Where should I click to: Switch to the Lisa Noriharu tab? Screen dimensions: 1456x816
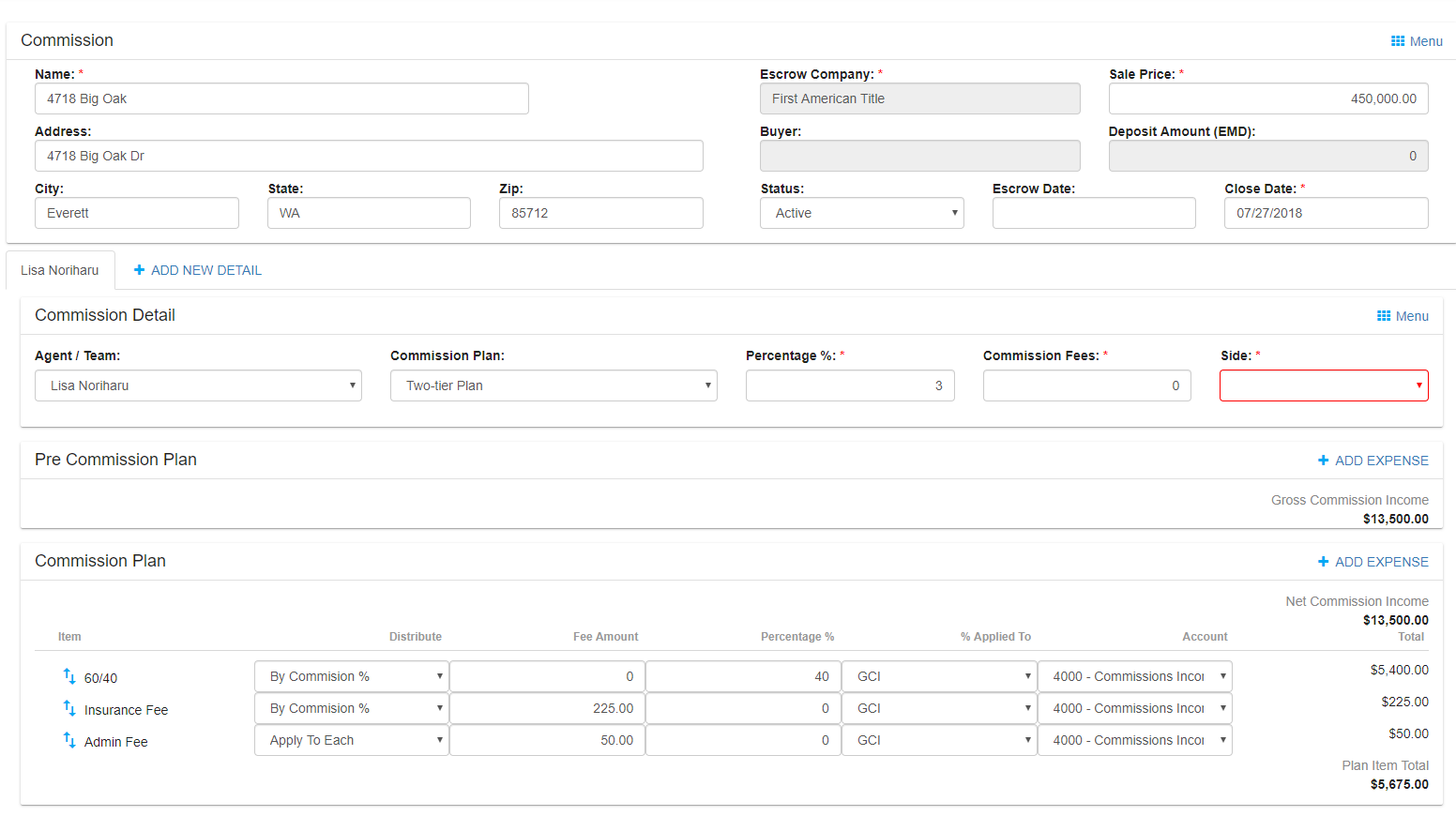click(60, 270)
